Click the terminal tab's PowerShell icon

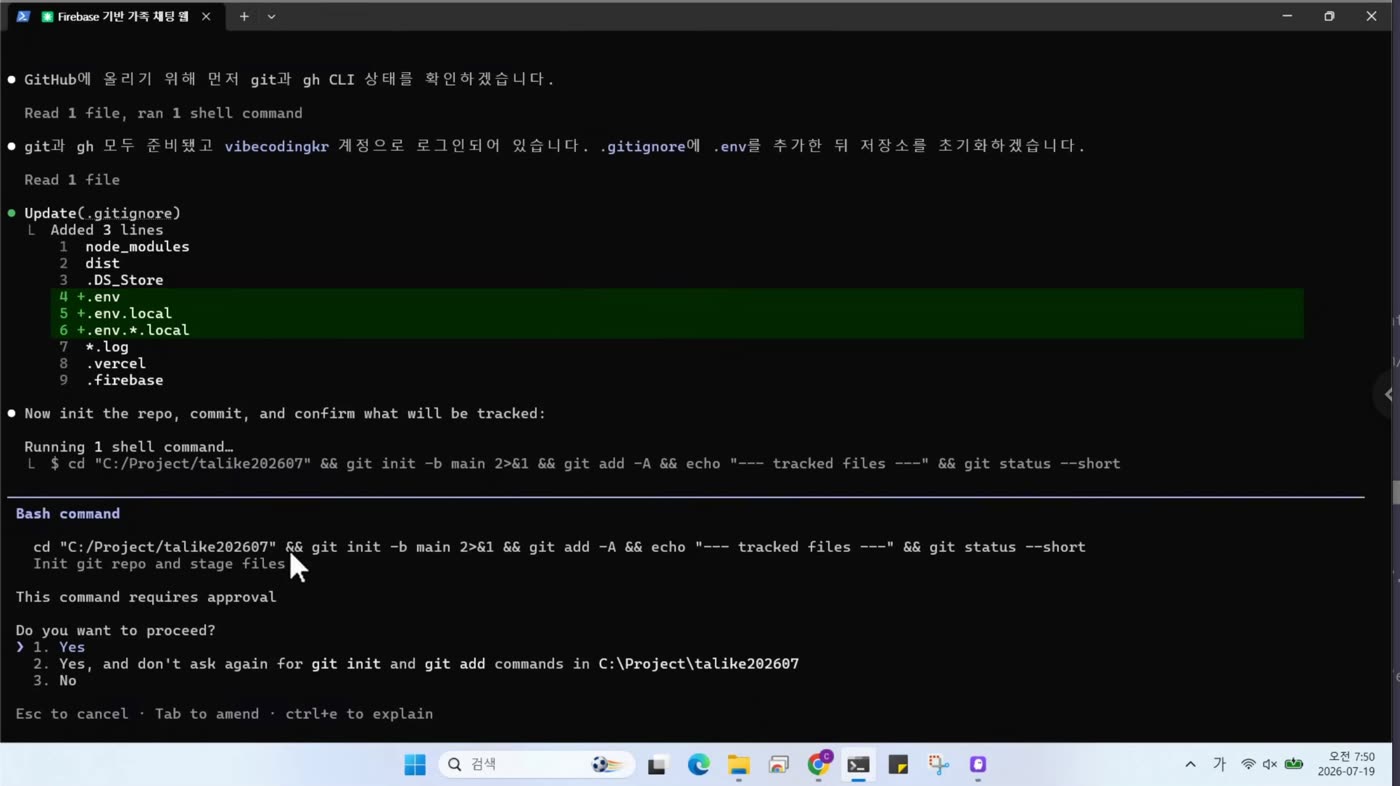pos(23,17)
